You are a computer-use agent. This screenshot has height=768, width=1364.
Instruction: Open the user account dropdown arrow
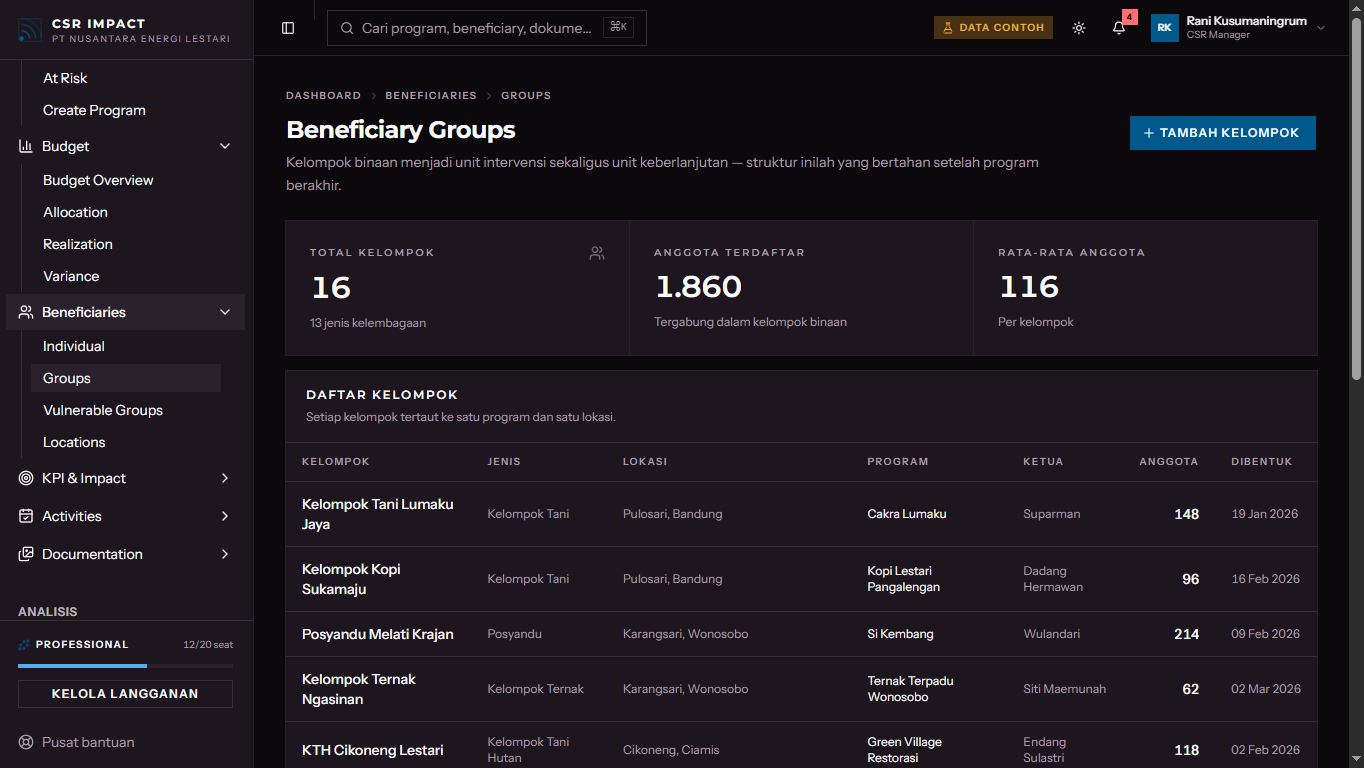pyautogui.click(x=1321, y=28)
